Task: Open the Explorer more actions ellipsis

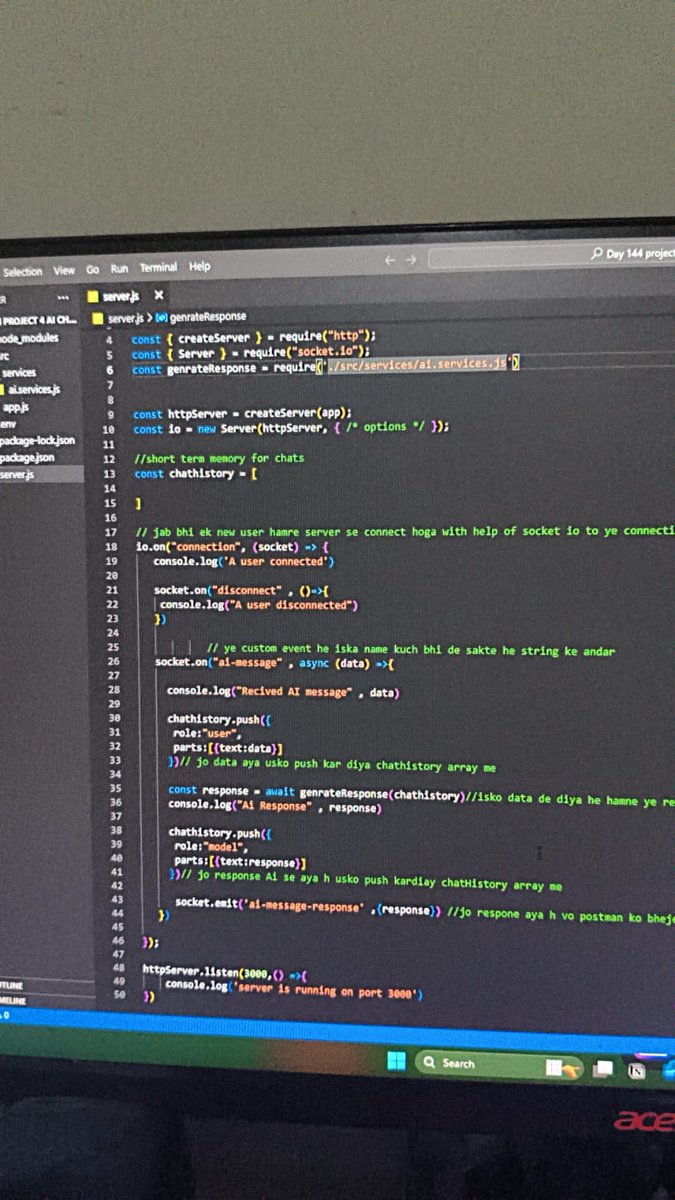Action: 63,299
